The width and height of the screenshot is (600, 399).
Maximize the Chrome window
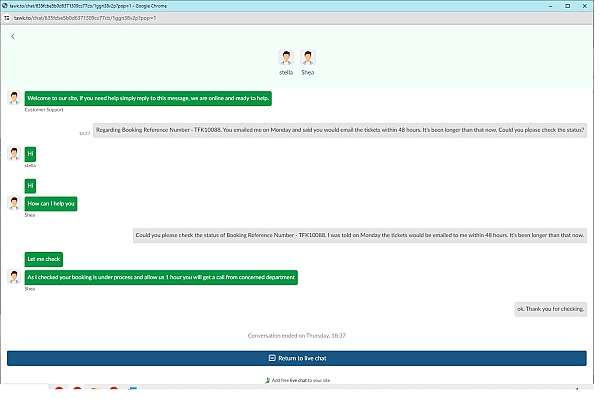(567, 6)
